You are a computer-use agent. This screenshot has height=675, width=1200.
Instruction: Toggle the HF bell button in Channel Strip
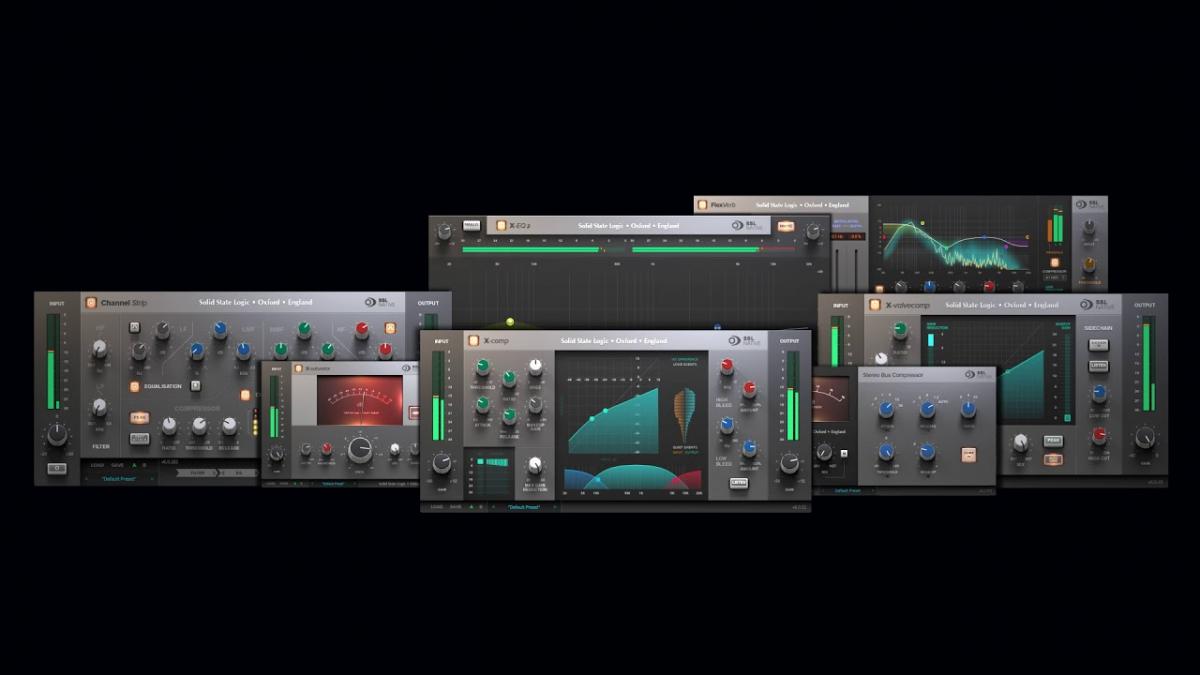pos(390,326)
